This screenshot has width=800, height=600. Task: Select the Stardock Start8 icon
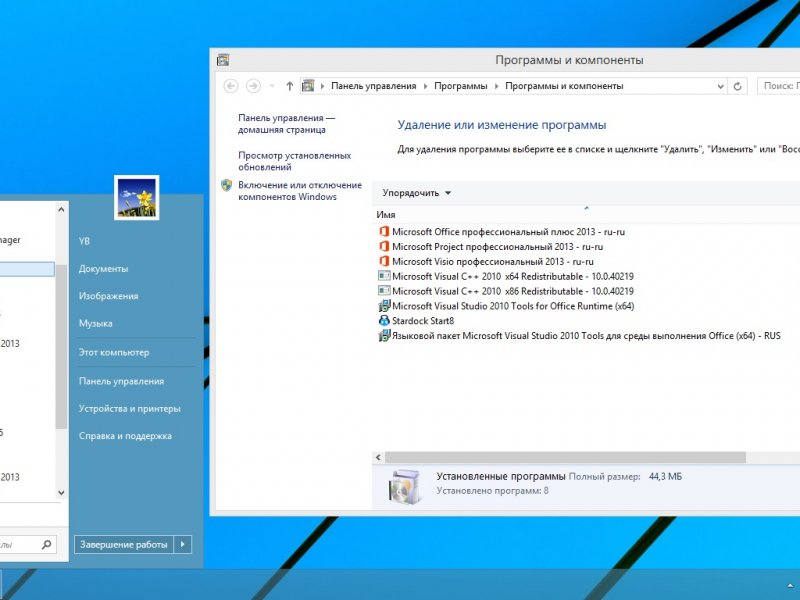tap(384, 320)
